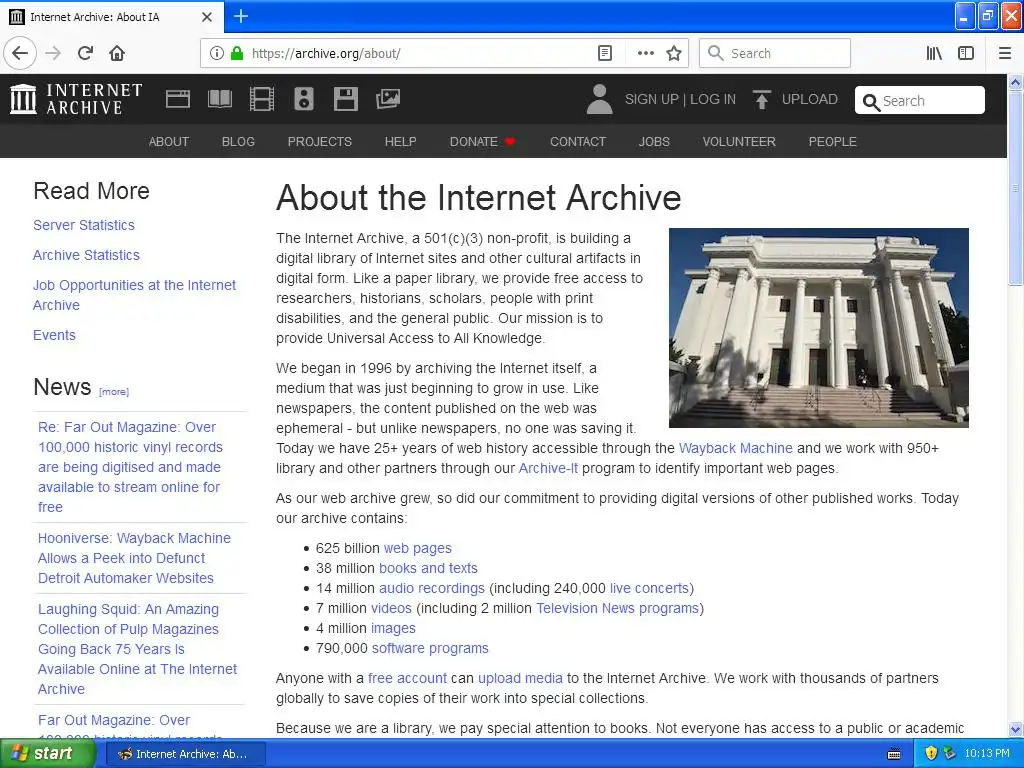This screenshot has width=1024, height=768.
Task: Open the PEOPLE nav item
Action: pyautogui.click(x=833, y=142)
